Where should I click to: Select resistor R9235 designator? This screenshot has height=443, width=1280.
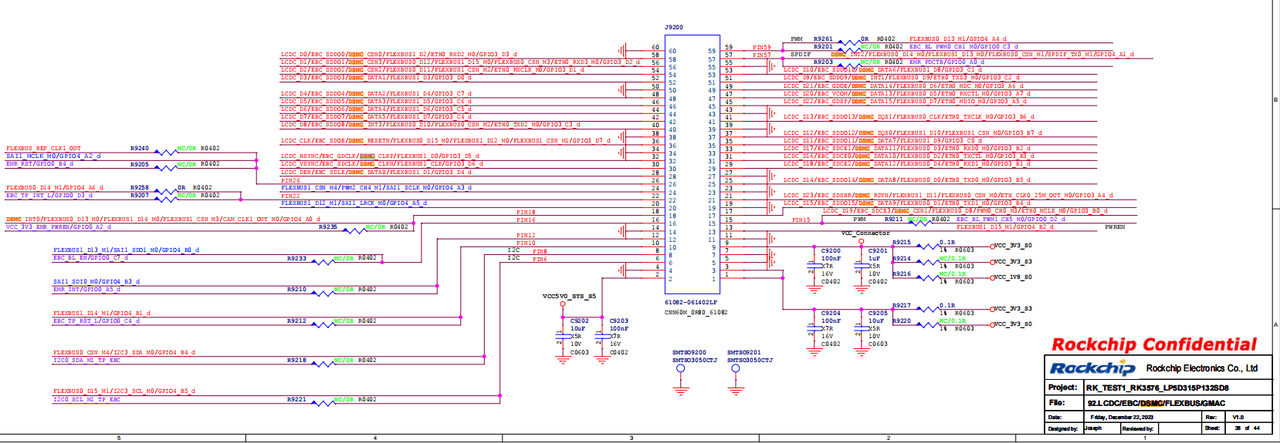click(328, 227)
